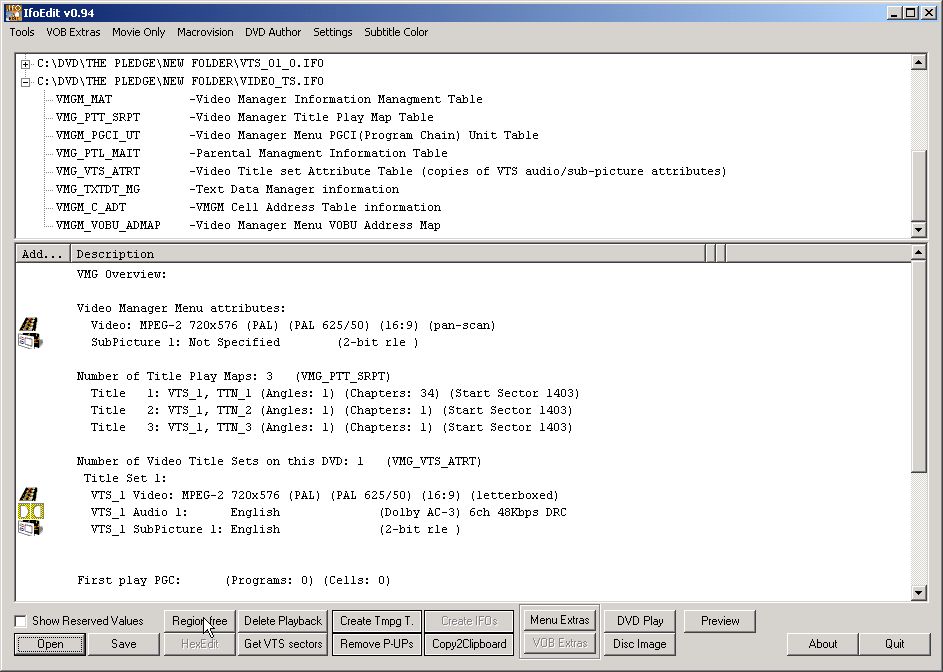Click the IfoEdit title bar app icon
The image size is (943, 672).
[x=13, y=12]
